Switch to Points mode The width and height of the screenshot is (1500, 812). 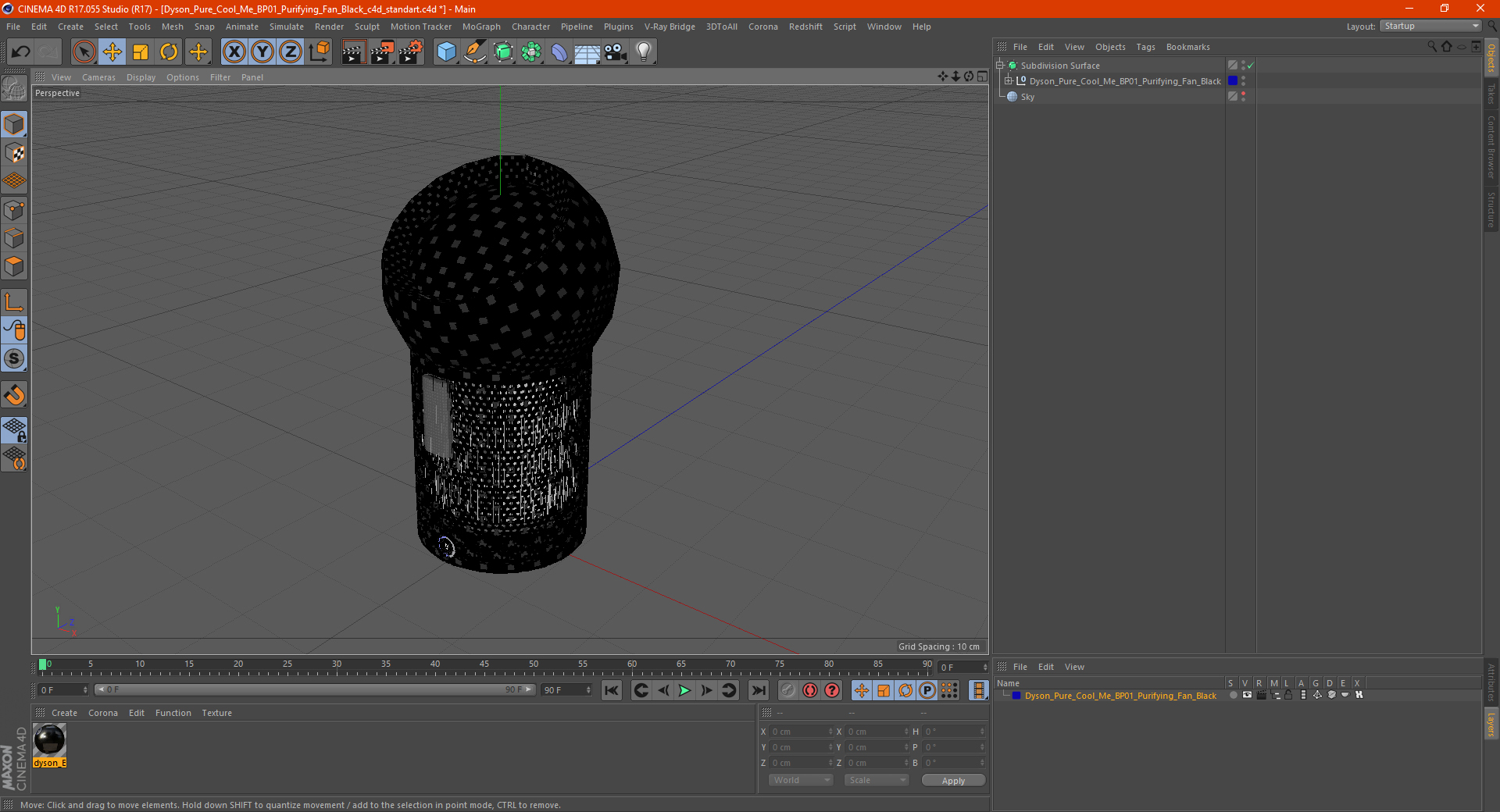click(14, 210)
